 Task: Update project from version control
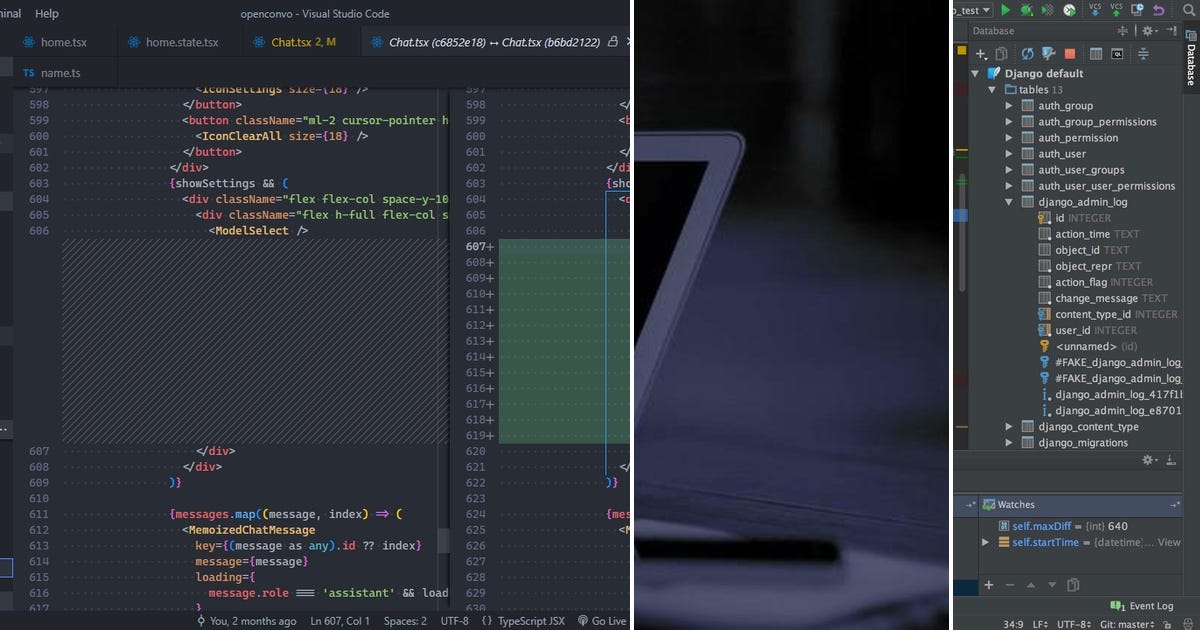click(x=1095, y=11)
